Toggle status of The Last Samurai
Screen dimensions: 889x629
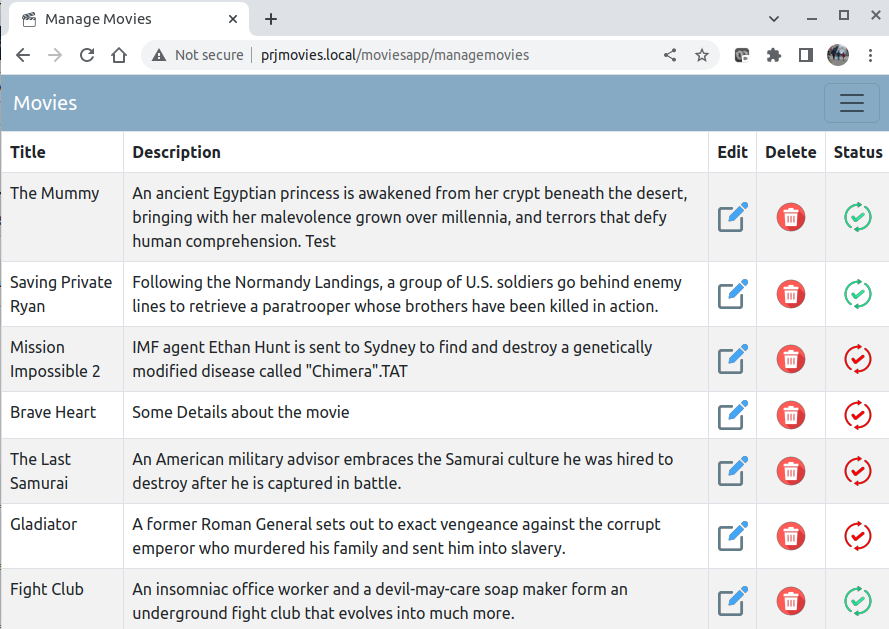tap(858, 471)
